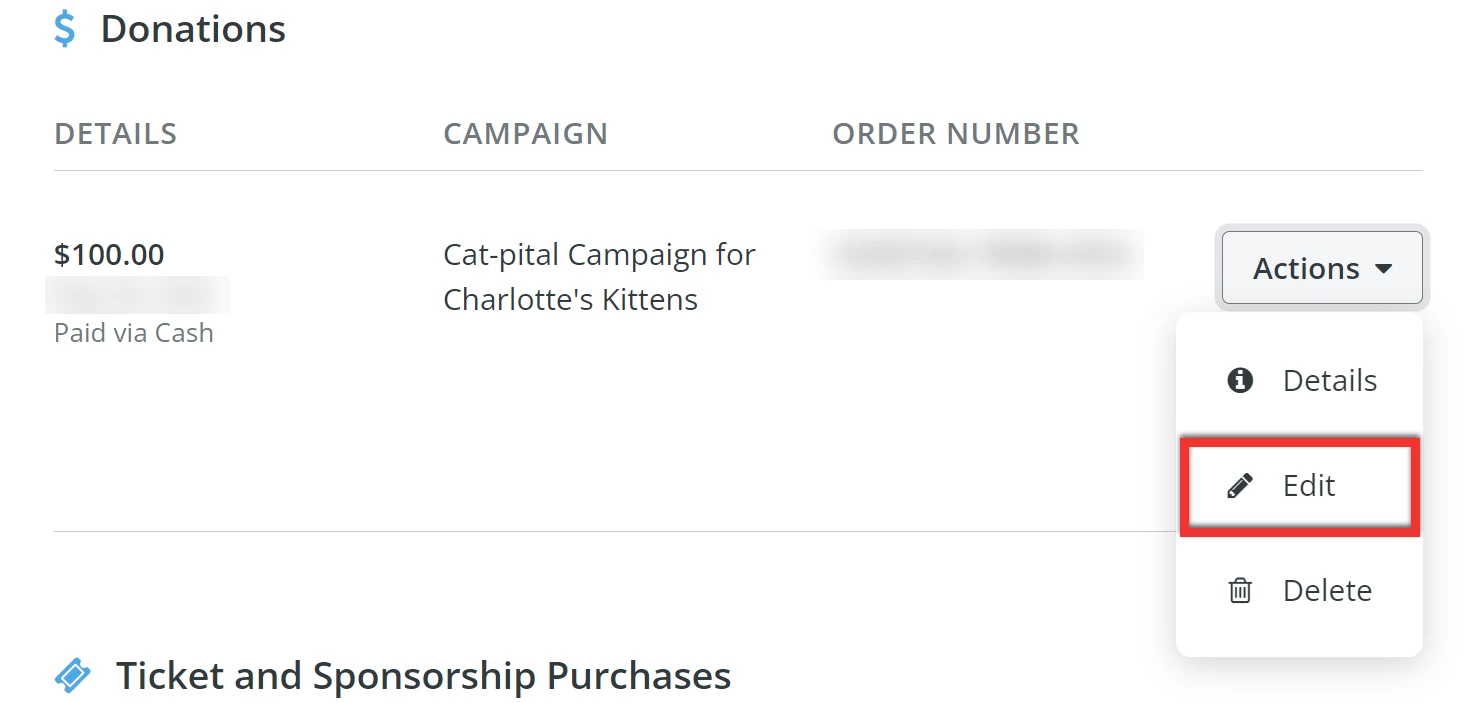Click the CAMPAIGN column header

(x=526, y=133)
